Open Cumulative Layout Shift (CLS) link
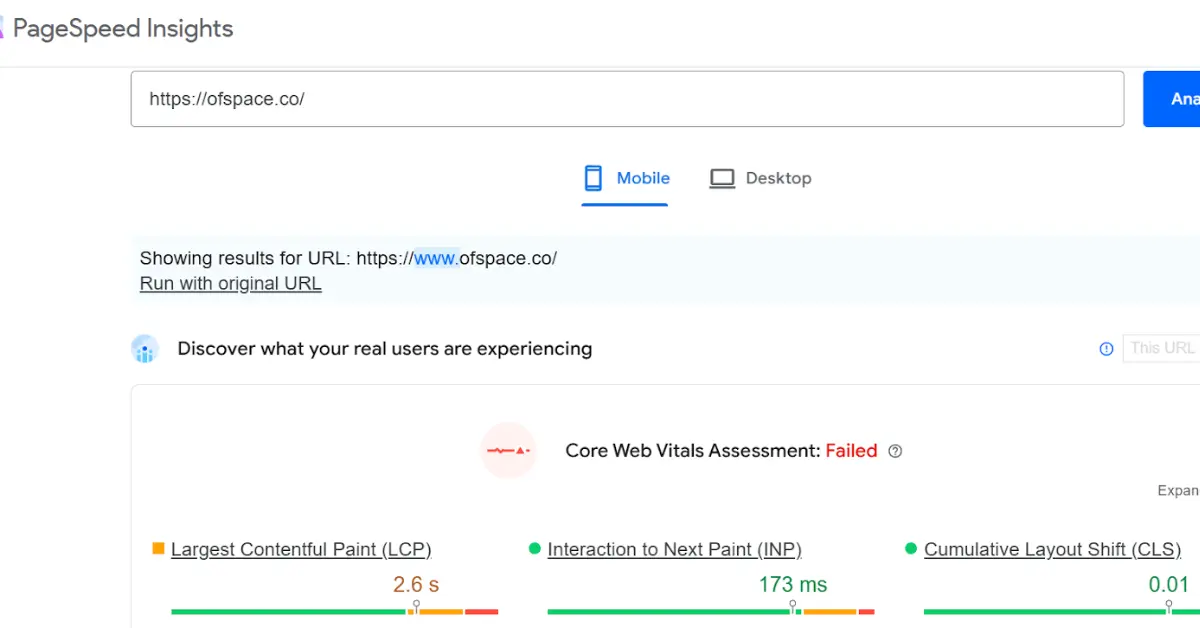This screenshot has height=628, width=1200. coord(1052,549)
